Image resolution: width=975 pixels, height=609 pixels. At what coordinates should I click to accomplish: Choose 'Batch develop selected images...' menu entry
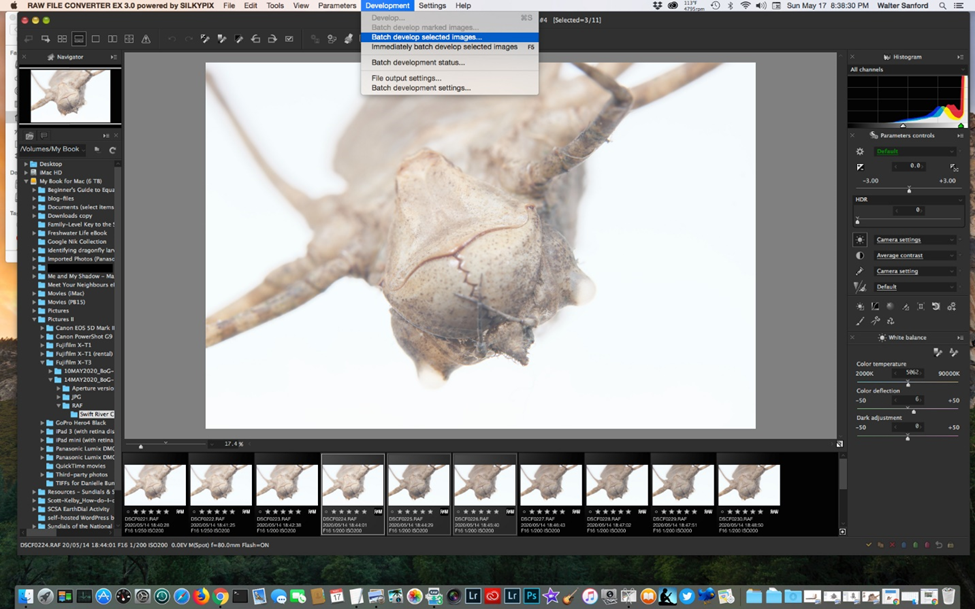coord(450,37)
